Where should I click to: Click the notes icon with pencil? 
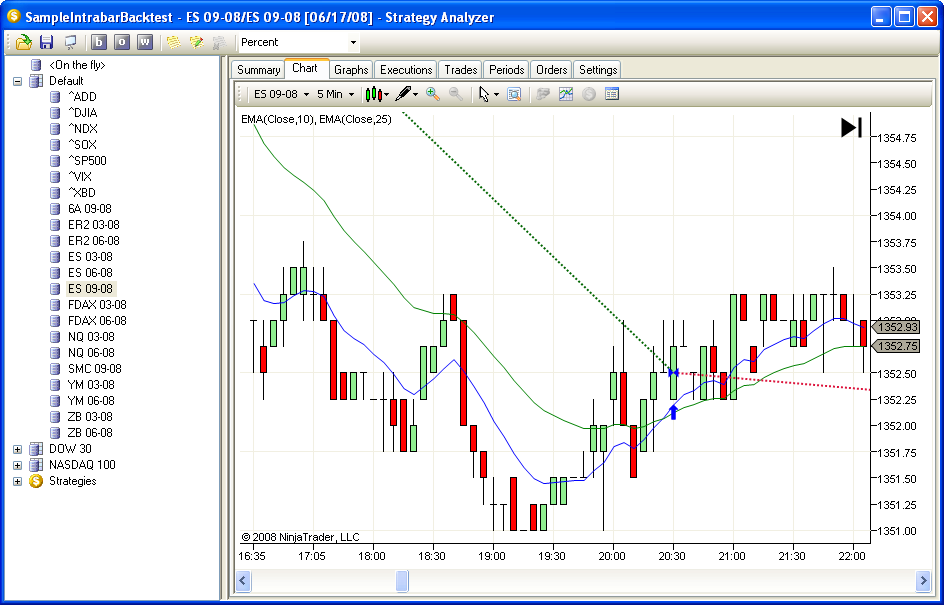(x=197, y=42)
